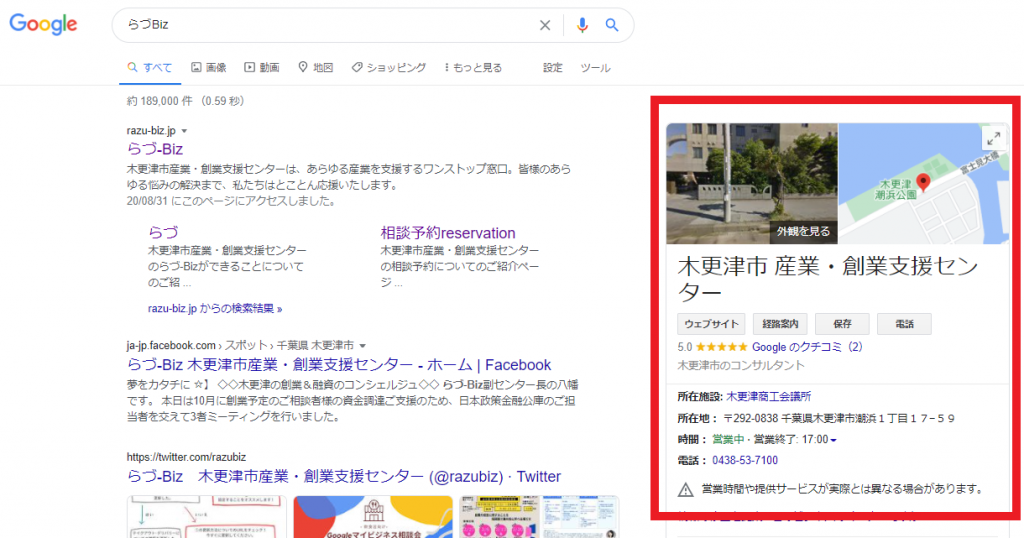
Task: Open the Facebook result for らづ-Biz
Action: [339, 365]
